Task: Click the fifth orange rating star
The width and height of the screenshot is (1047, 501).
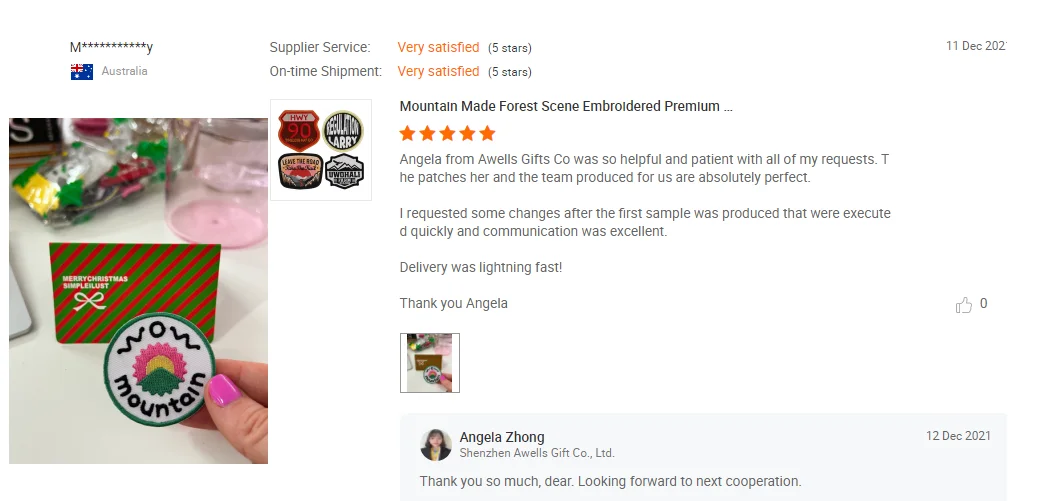Action: 487,133
